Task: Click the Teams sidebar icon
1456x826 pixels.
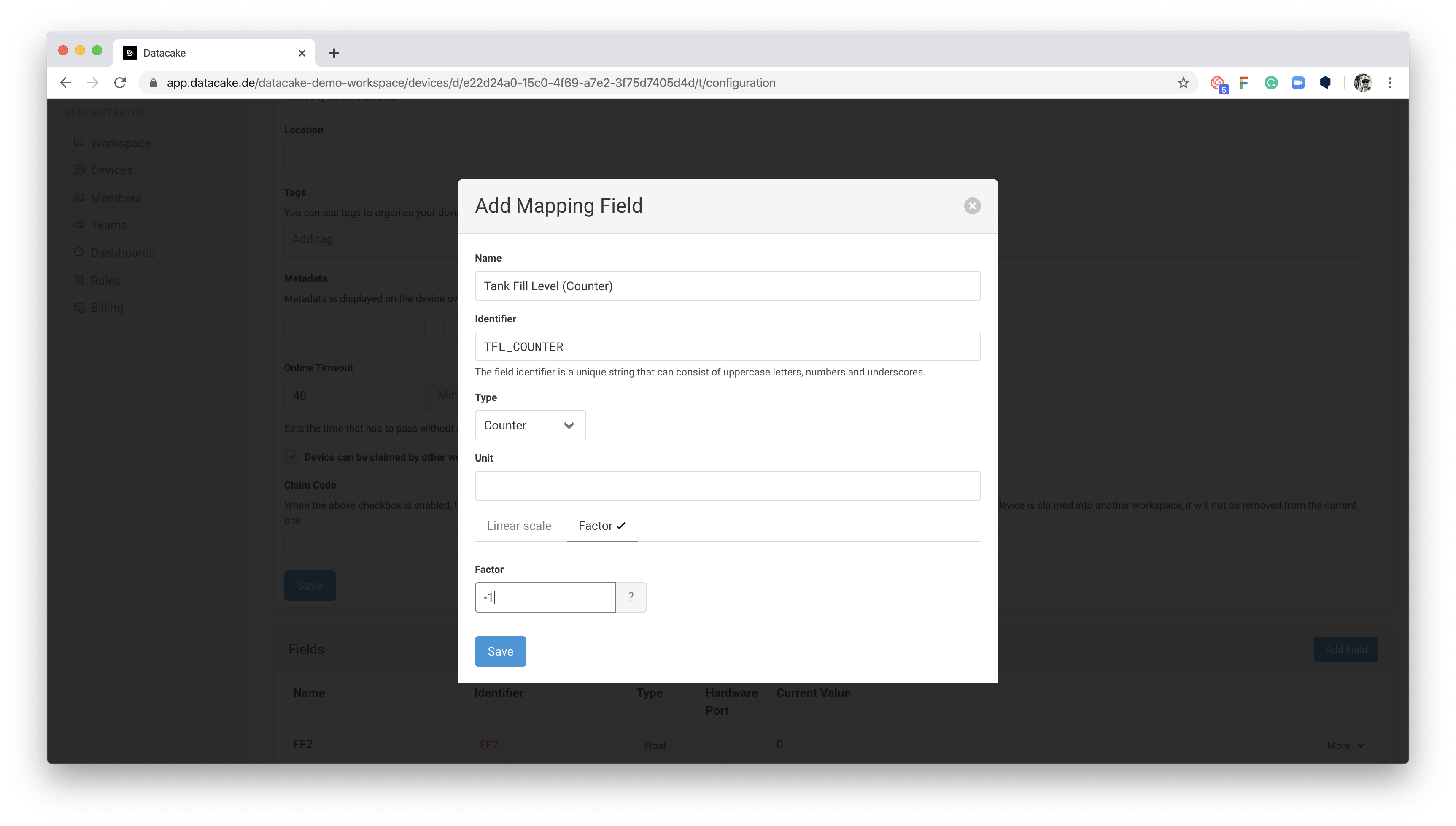Action: (78, 224)
